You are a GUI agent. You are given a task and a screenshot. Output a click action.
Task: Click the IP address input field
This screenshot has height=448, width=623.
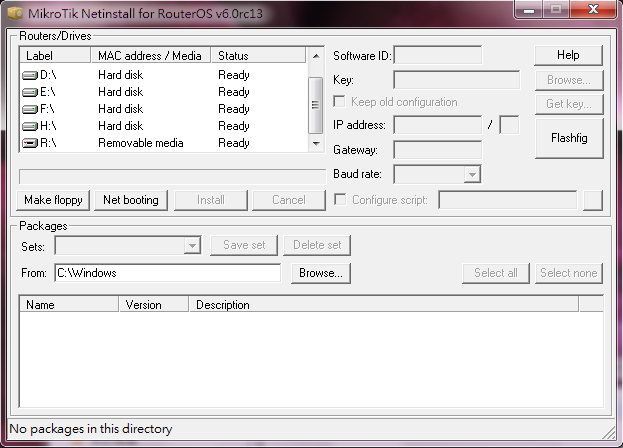coord(438,125)
